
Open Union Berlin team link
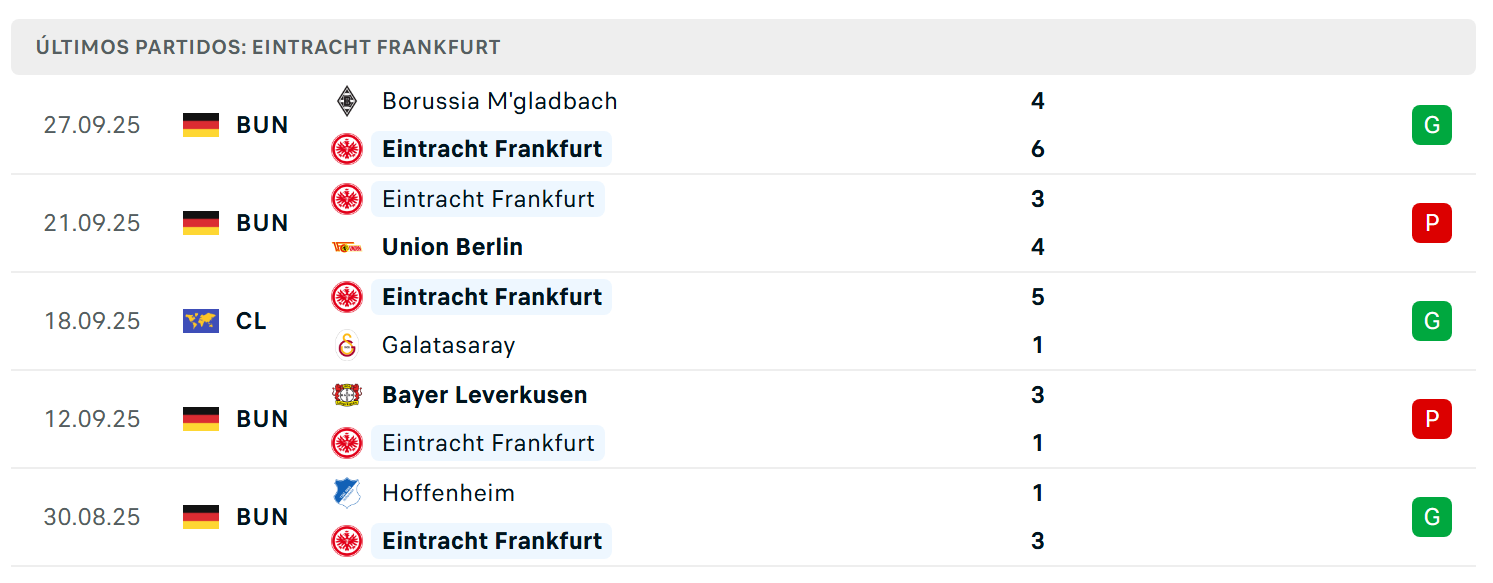pyautogui.click(x=452, y=247)
